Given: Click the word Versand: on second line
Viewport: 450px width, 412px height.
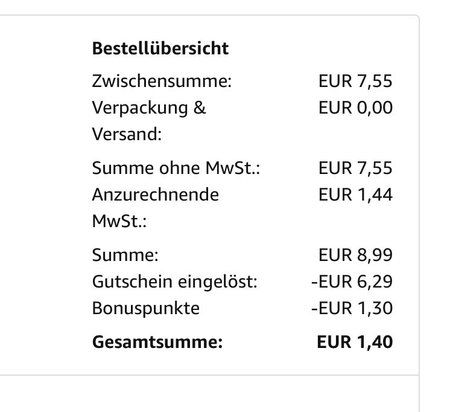Looking at the screenshot, I should (127, 135).
